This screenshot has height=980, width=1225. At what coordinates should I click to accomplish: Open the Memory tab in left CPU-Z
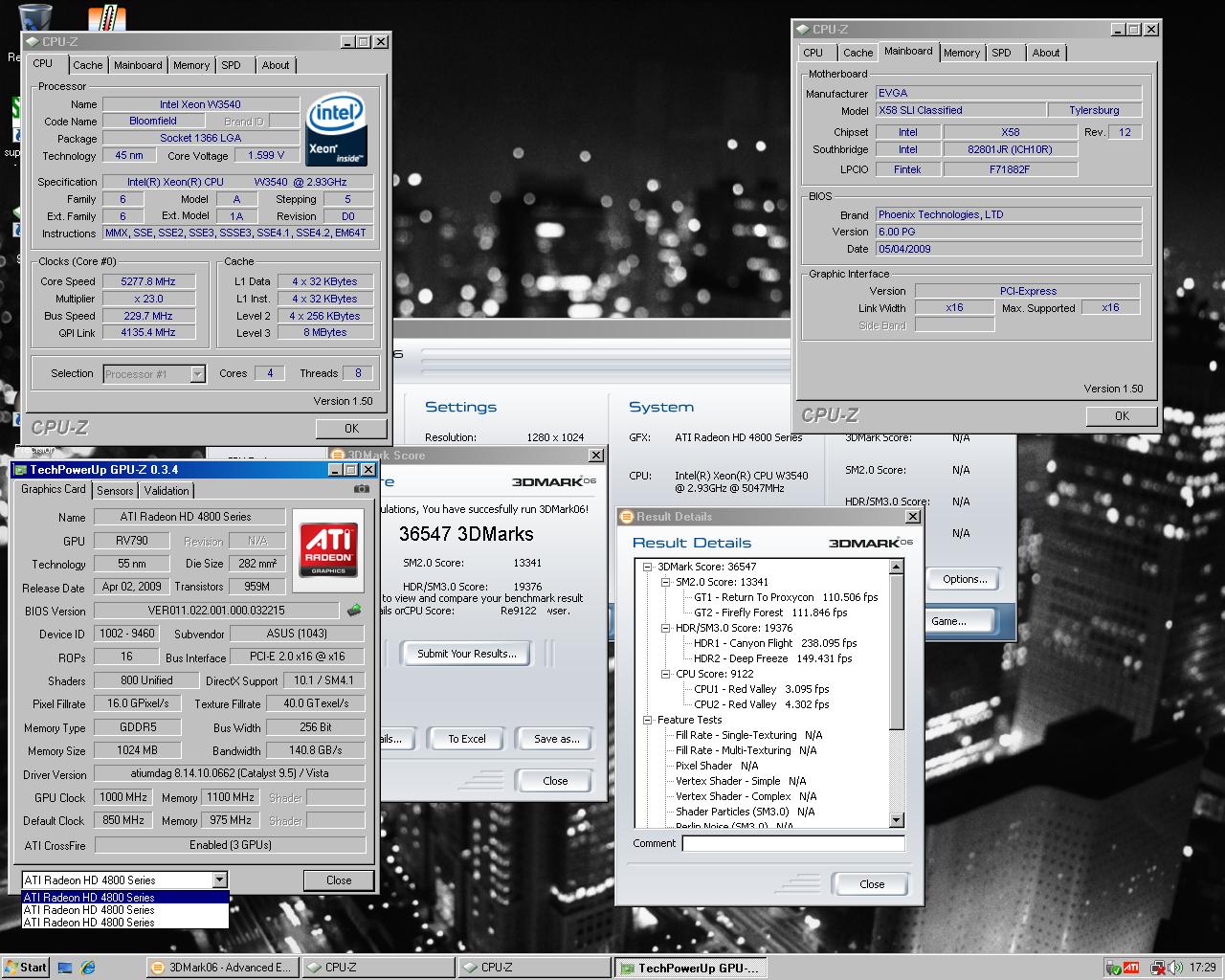pos(190,65)
